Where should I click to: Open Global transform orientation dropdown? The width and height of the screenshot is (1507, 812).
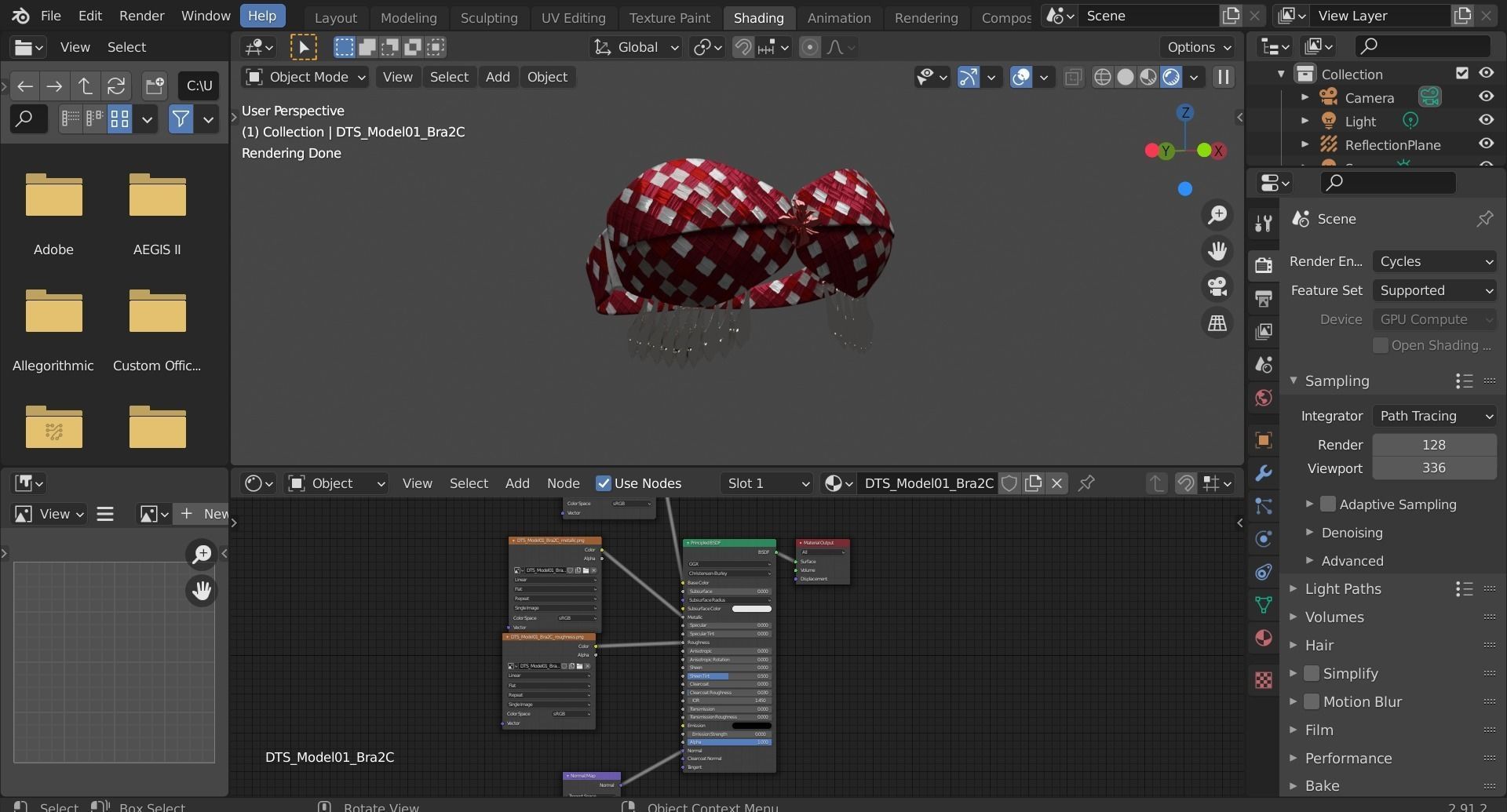point(636,47)
